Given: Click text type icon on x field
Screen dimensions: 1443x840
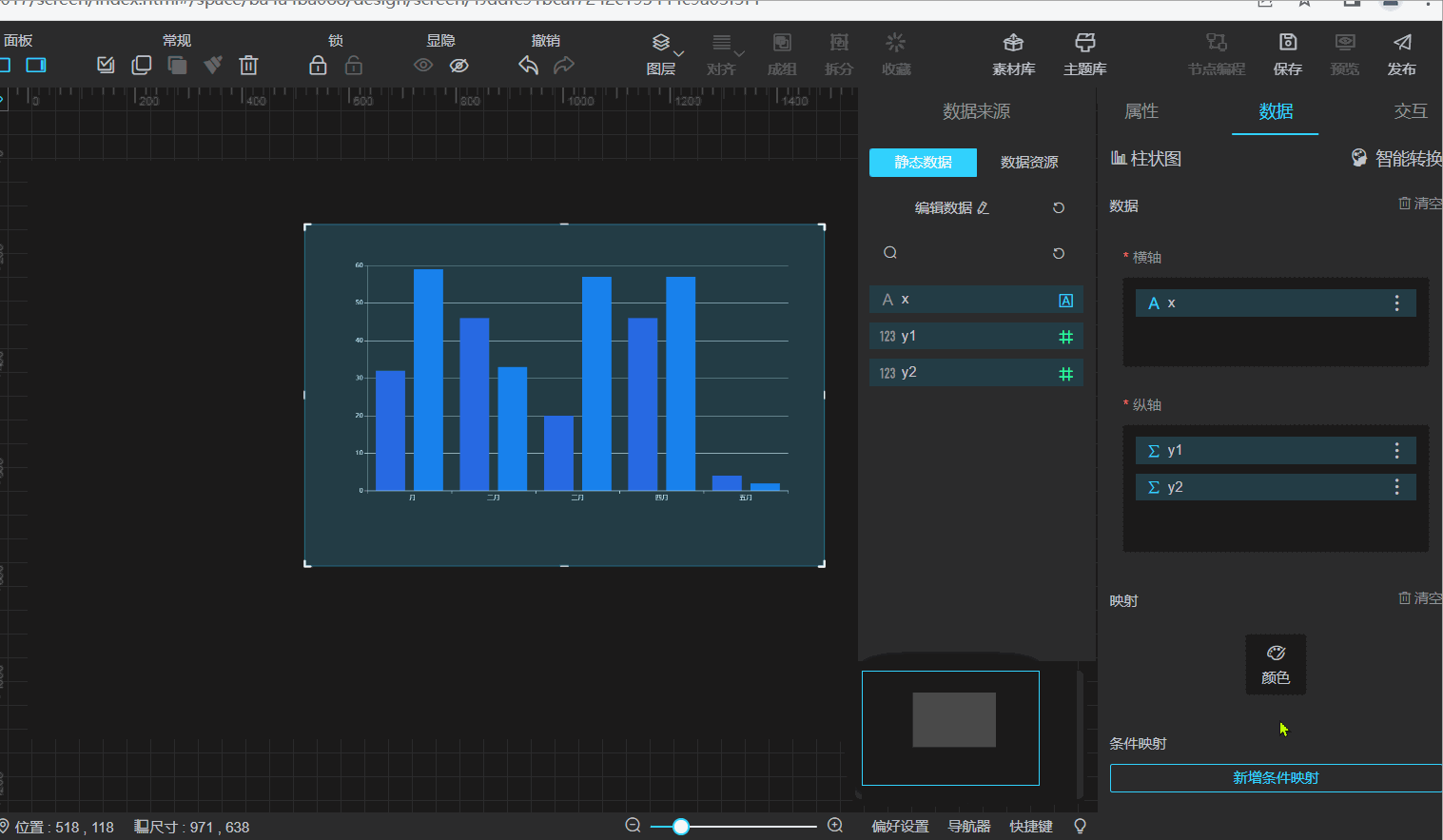Looking at the screenshot, I should coord(1066,301).
